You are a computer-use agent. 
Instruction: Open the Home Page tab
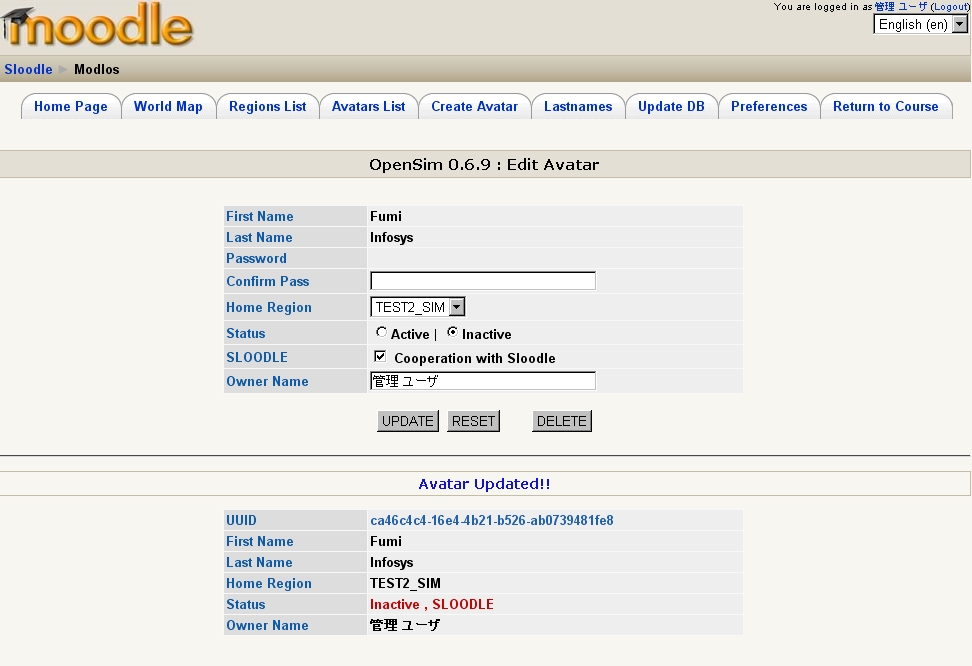(x=71, y=107)
